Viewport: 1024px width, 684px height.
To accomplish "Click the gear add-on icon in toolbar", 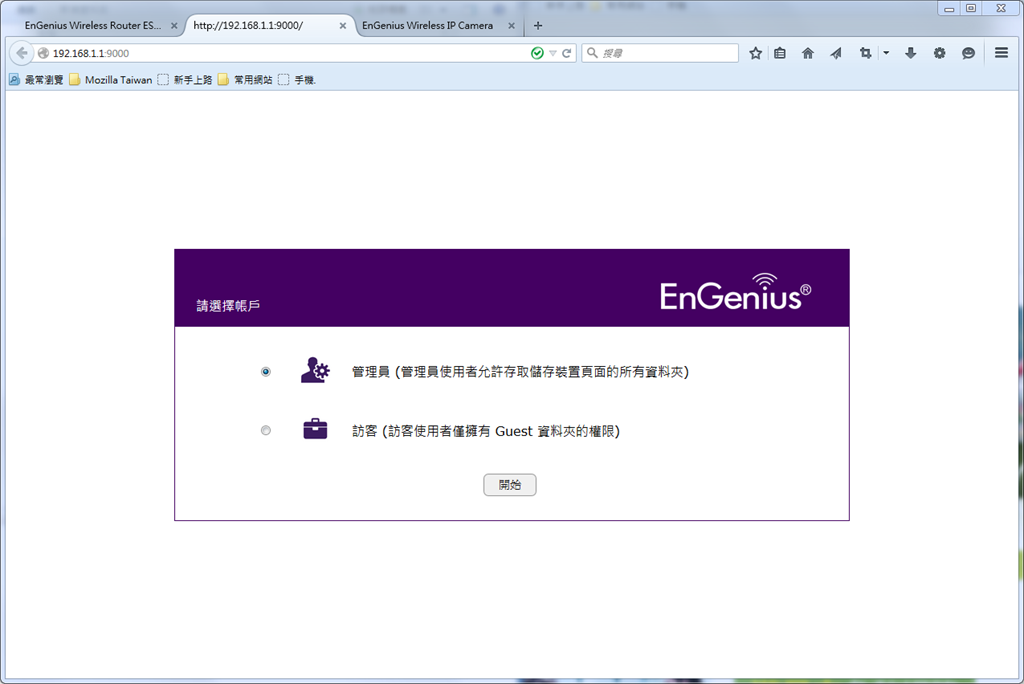I will click(939, 53).
